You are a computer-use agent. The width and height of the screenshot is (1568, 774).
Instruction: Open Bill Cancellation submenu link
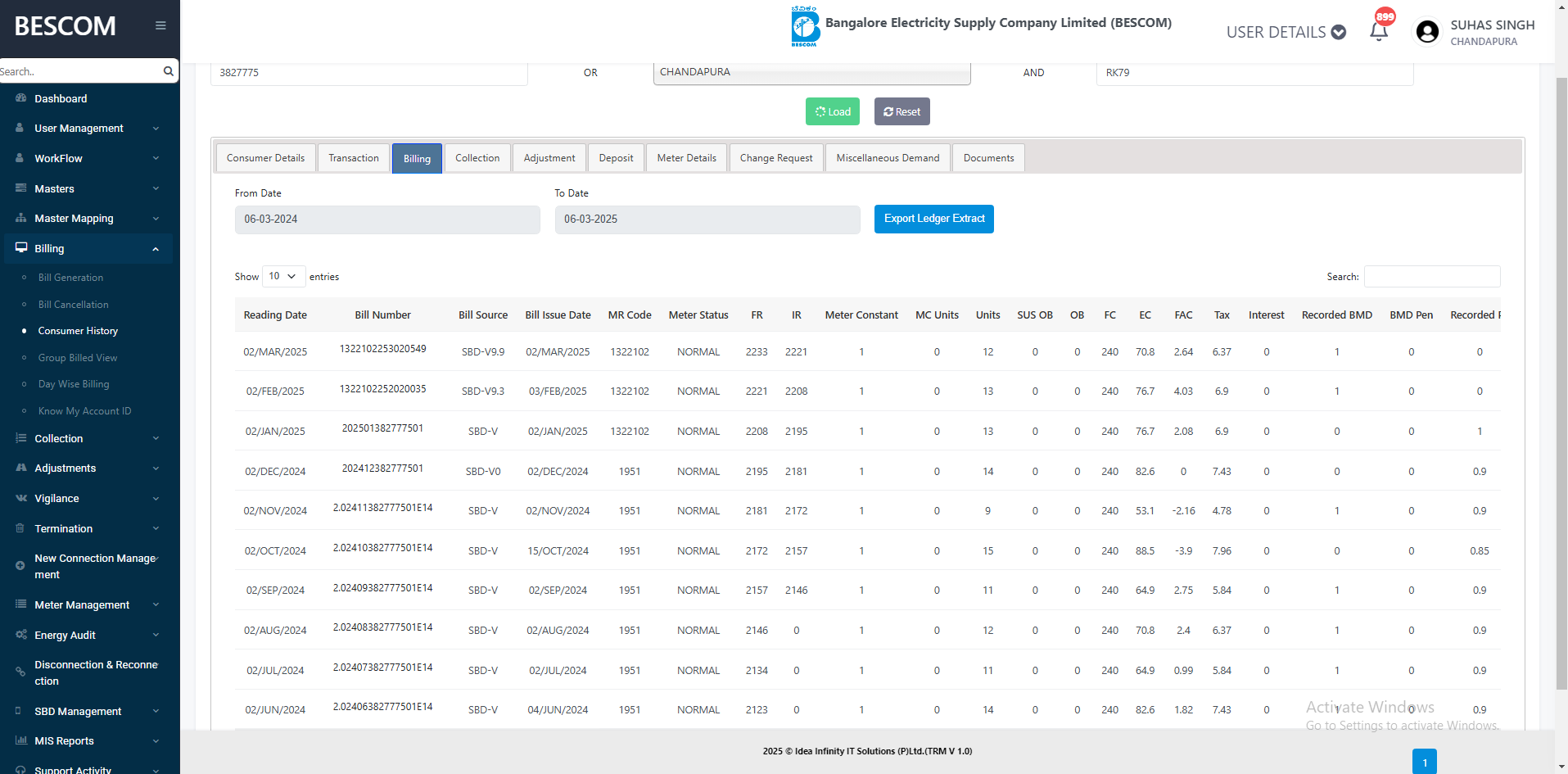point(73,304)
